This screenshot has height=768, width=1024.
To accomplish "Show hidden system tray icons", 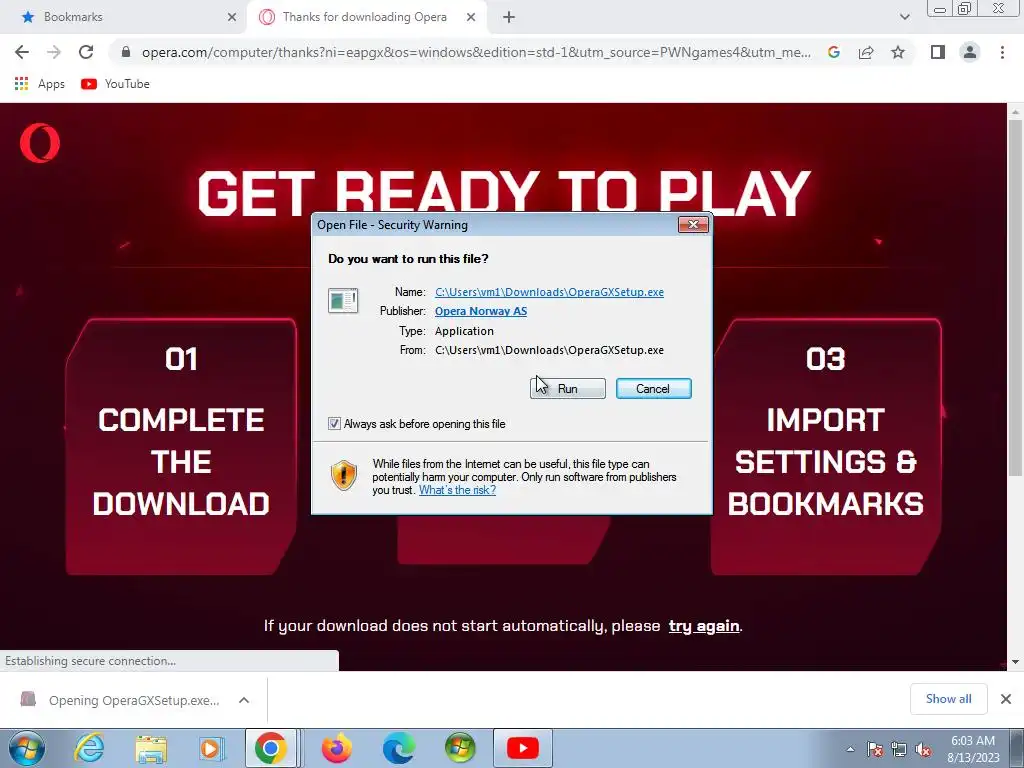I will [850, 749].
